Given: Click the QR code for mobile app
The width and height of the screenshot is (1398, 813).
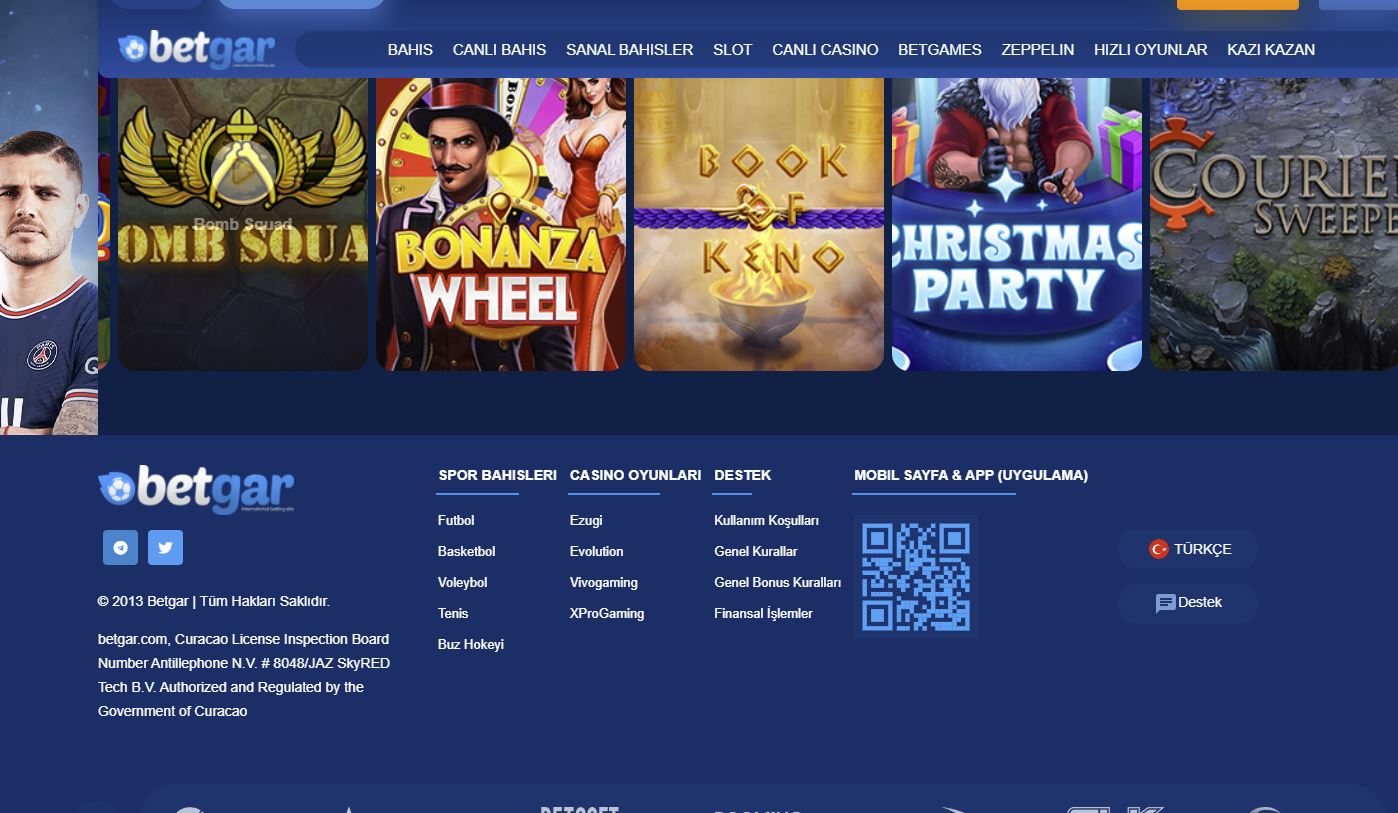Looking at the screenshot, I should tap(915, 577).
